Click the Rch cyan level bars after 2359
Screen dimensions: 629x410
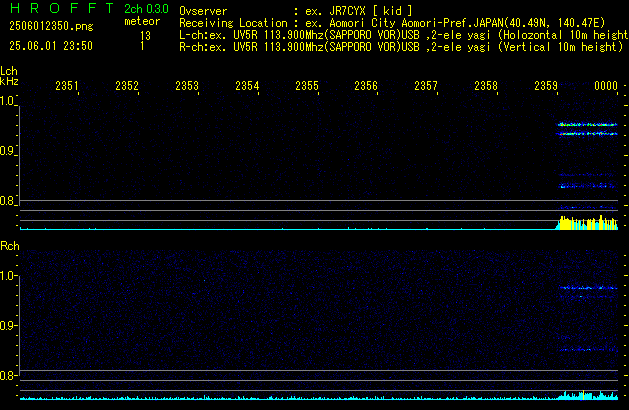click(x=588, y=395)
